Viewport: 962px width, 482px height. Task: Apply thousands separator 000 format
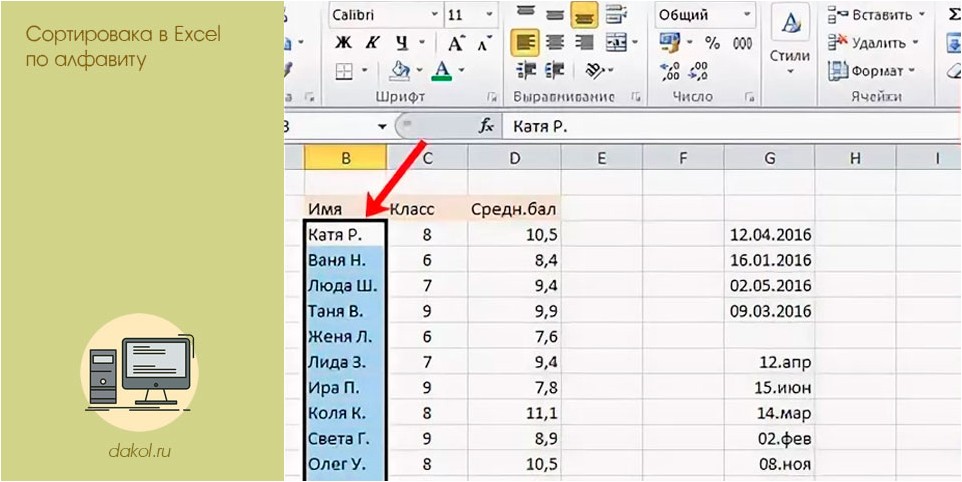coord(742,43)
